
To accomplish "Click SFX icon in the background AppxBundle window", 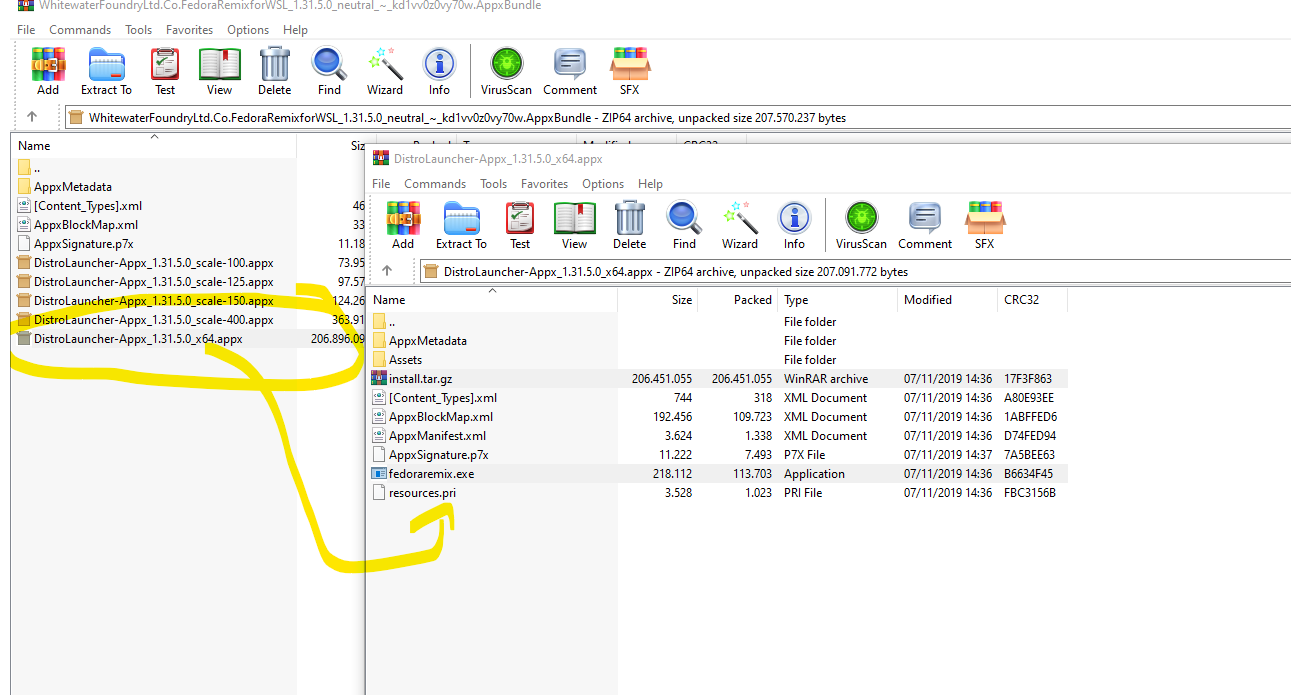I will (x=629, y=71).
